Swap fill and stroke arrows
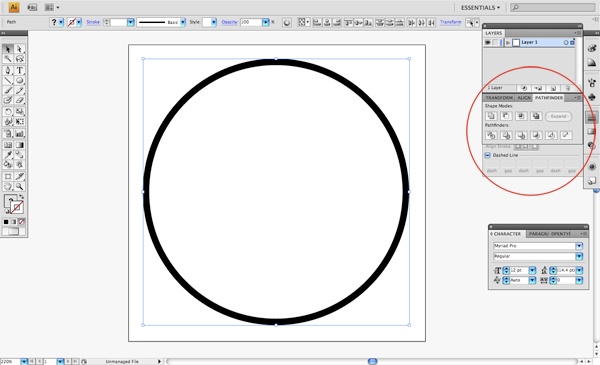Image resolution: width=600 pixels, height=365 pixels. point(21,196)
